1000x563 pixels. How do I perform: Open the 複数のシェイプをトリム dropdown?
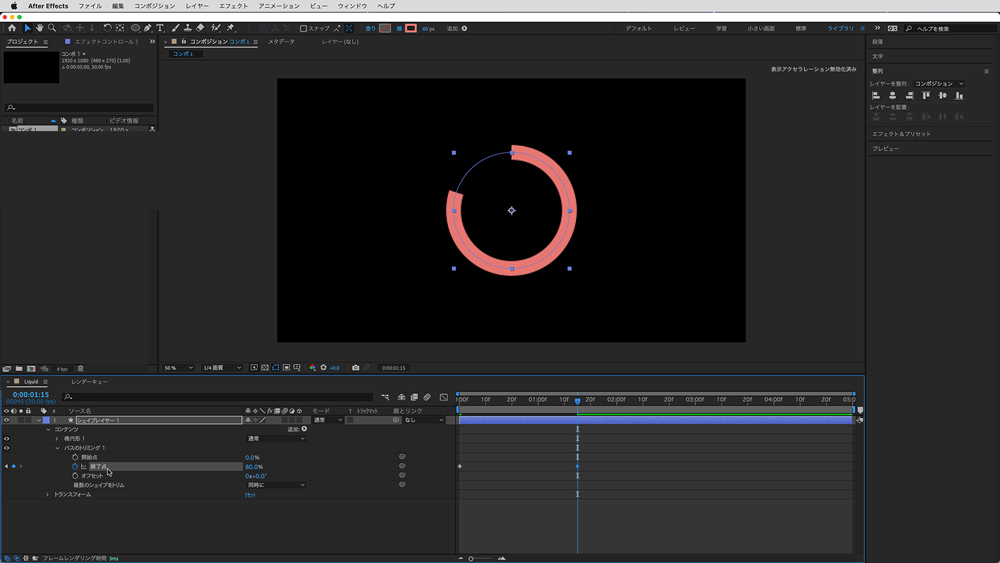coord(276,485)
